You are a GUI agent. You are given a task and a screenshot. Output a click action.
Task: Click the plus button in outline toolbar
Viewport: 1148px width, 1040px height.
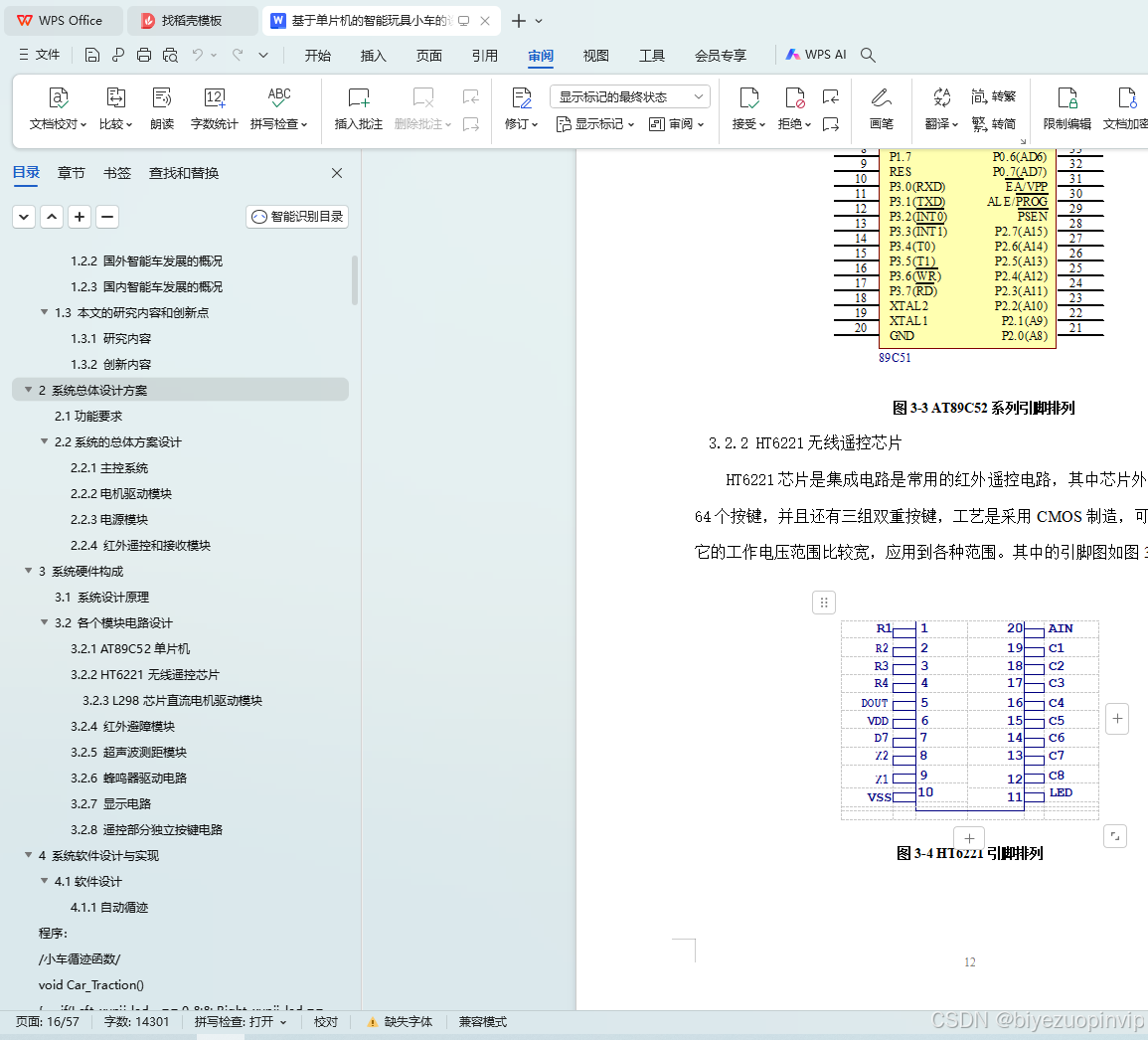click(80, 217)
